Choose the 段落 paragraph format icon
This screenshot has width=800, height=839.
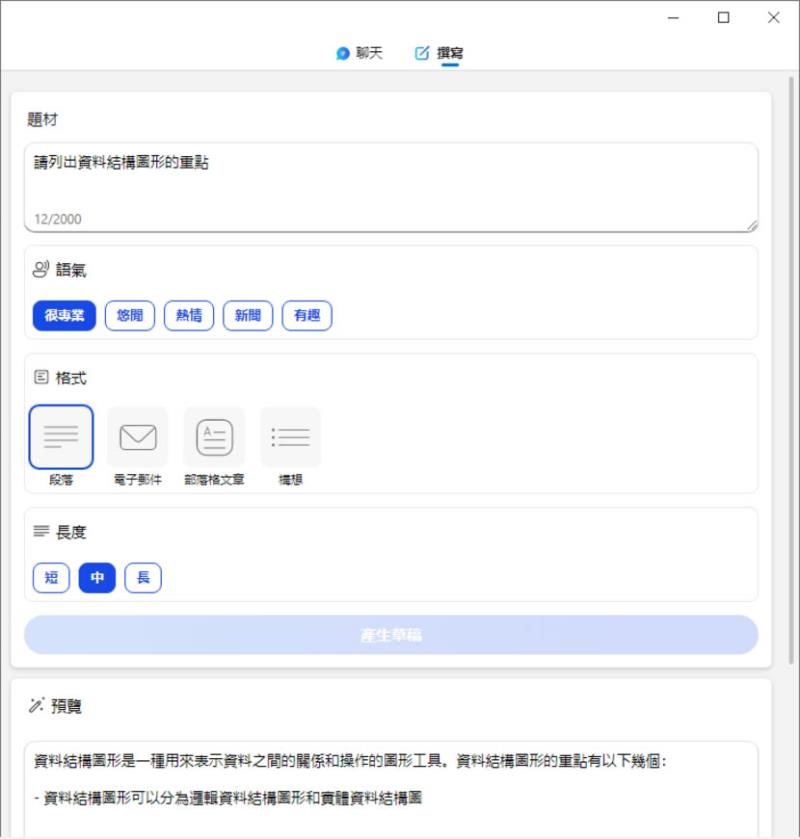61,437
